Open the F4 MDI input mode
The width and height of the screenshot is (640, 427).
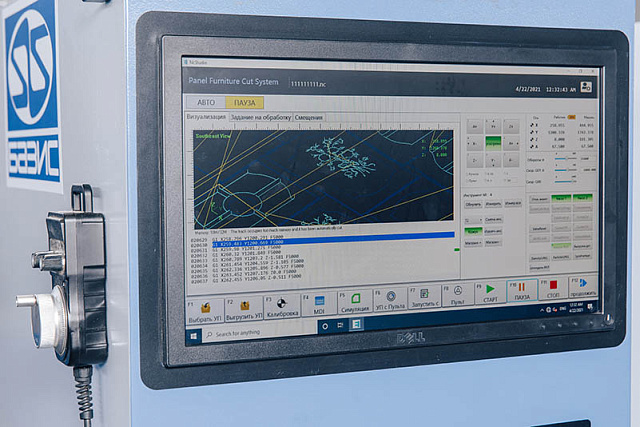(x=319, y=305)
